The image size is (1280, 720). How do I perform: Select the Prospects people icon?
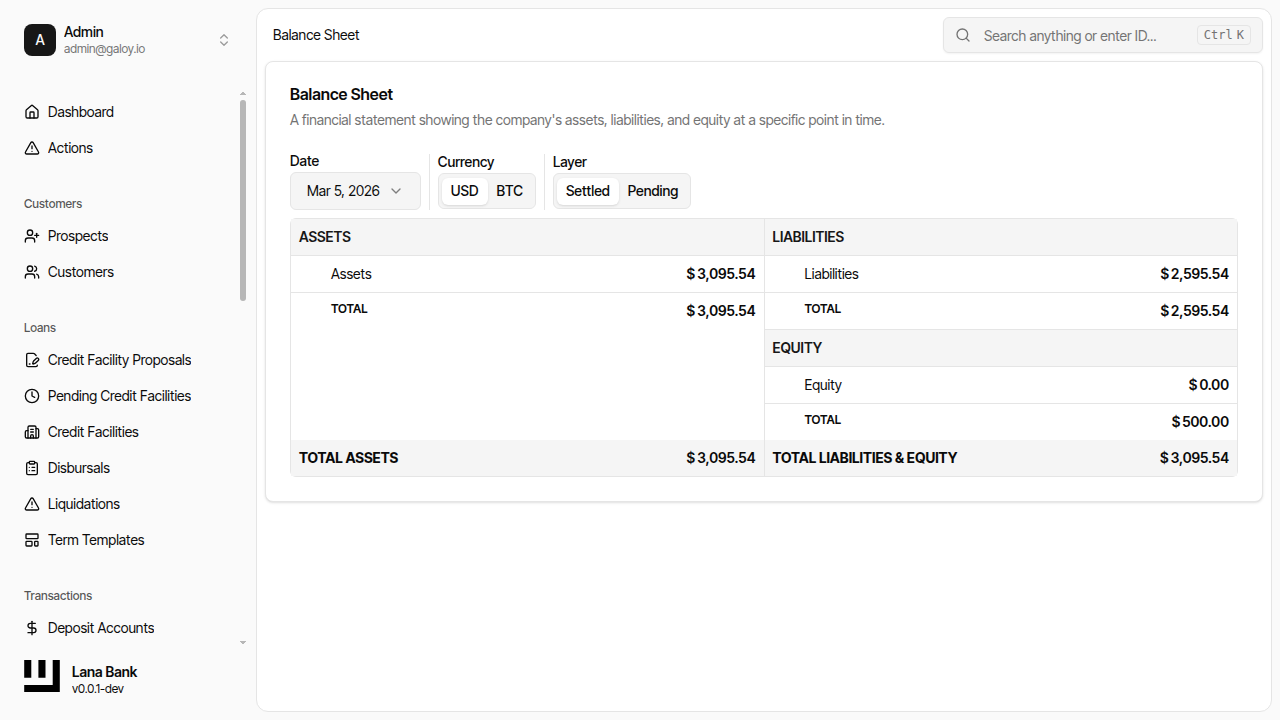31,235
